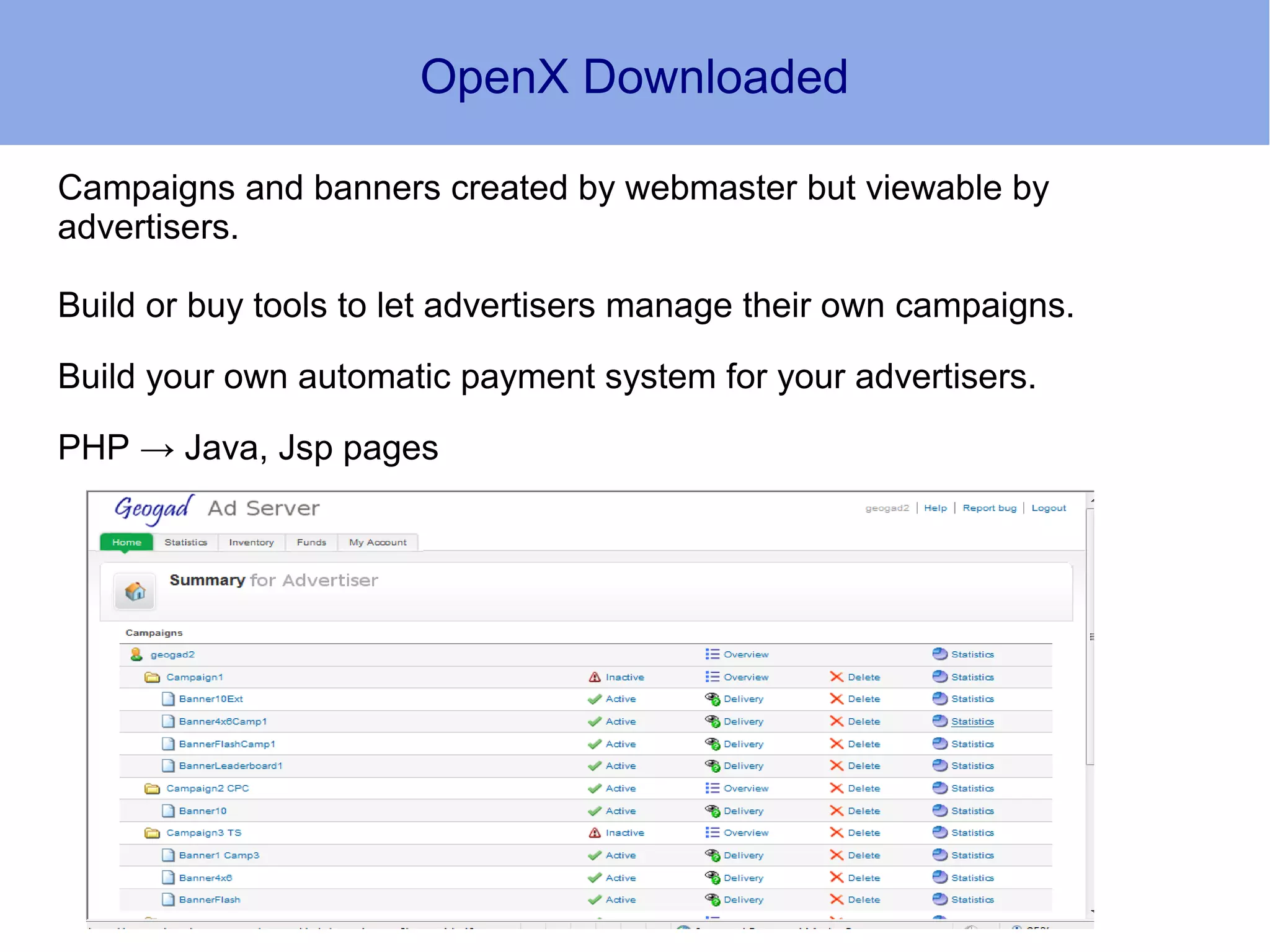Click the Campaign1 folder icon
1270x952 pixels.
[x=152, y=677]
